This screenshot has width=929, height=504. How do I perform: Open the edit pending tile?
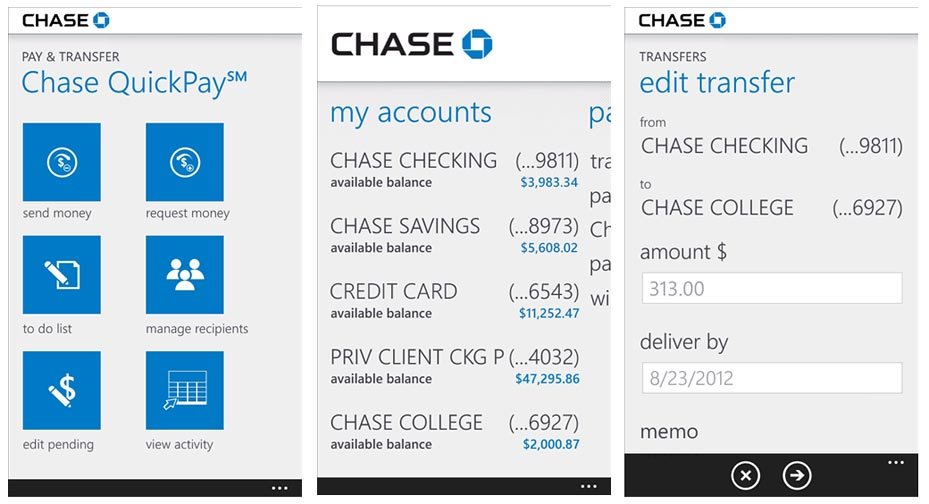point(61,391)
